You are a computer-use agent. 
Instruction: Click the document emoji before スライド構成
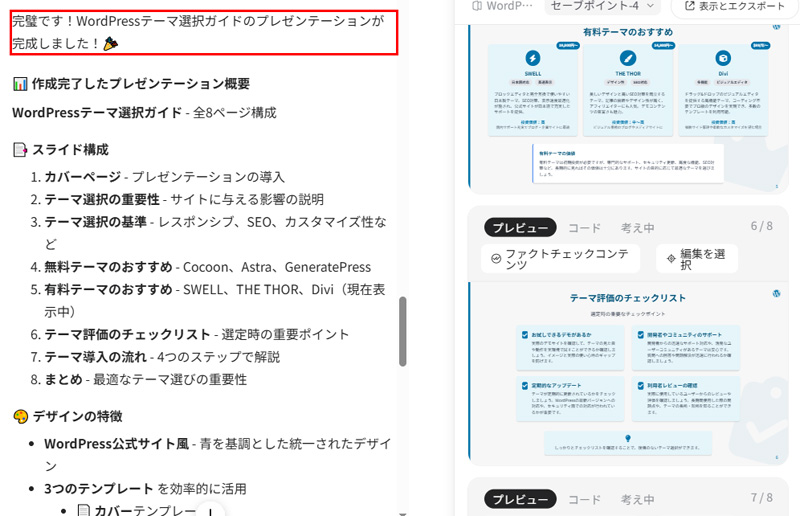[20, 150]
